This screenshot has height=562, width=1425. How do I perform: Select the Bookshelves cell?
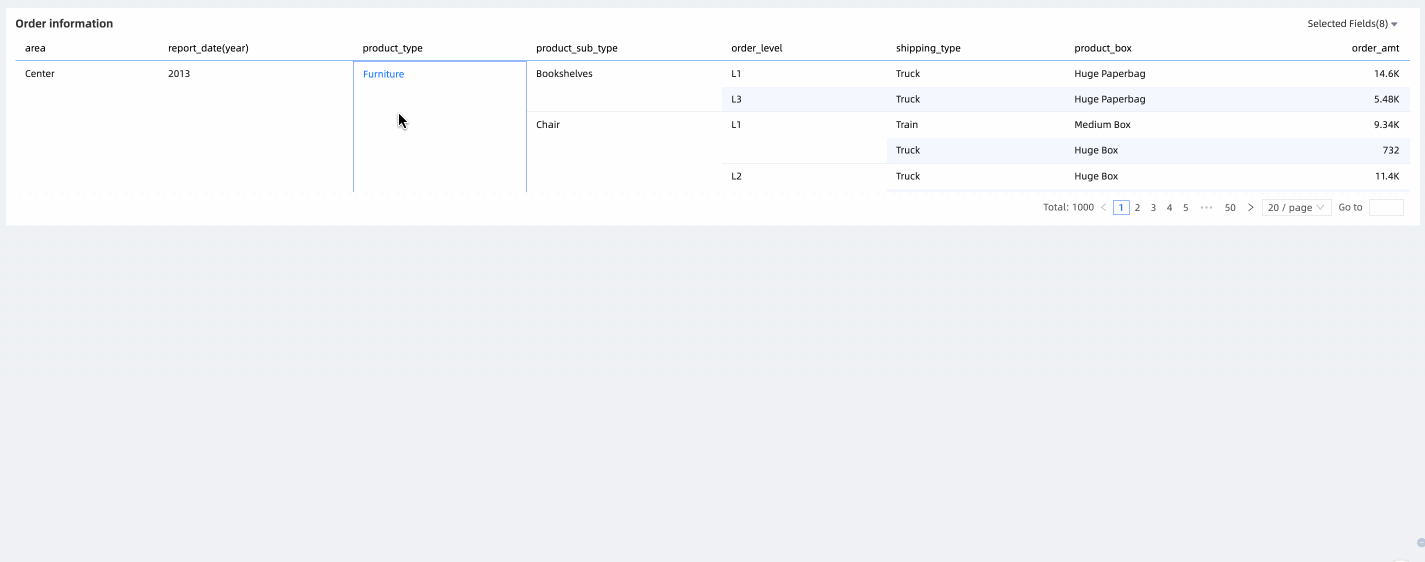(564, 74)
